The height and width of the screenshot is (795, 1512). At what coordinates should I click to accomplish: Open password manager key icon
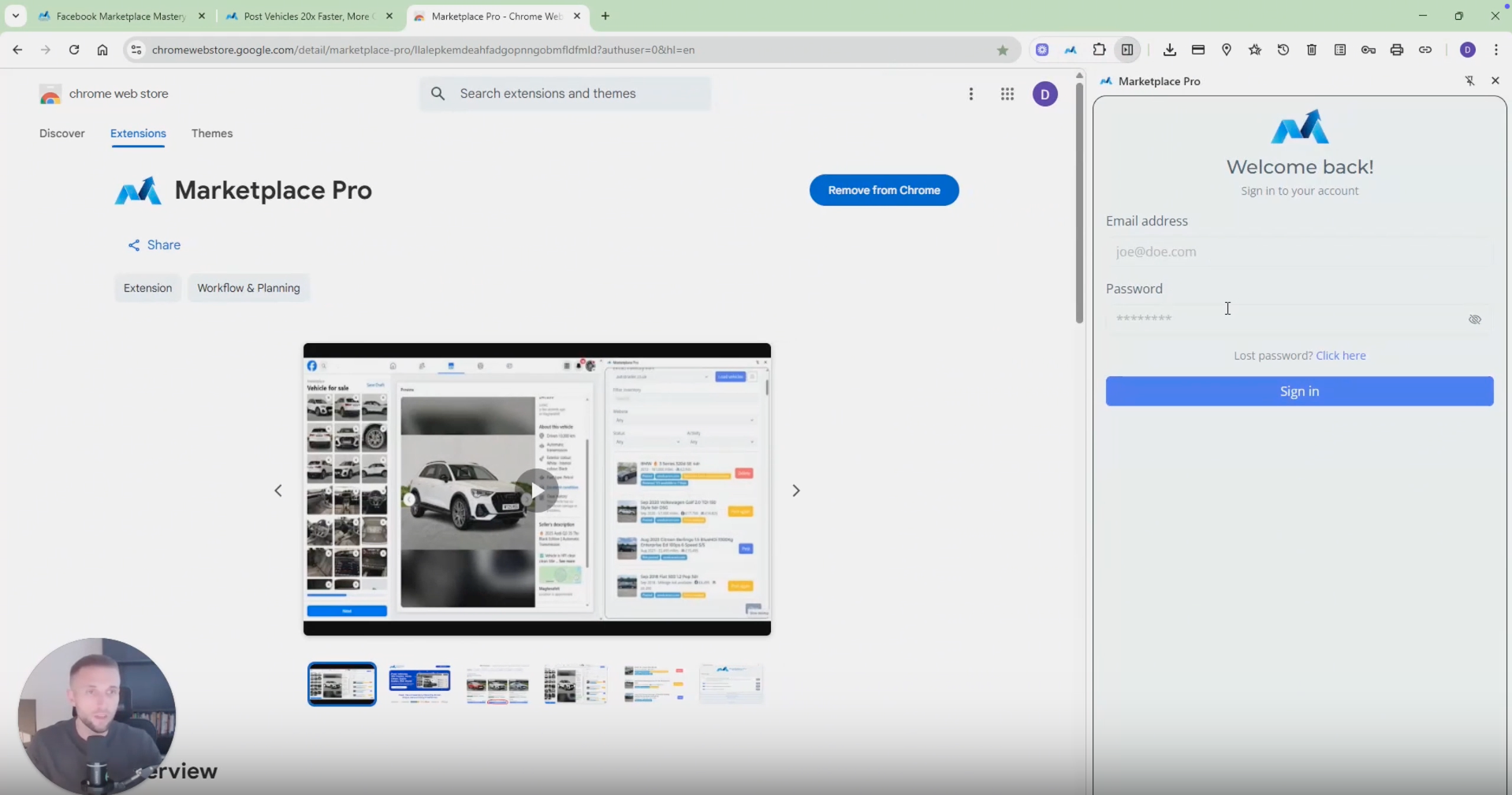(1369, 50)
